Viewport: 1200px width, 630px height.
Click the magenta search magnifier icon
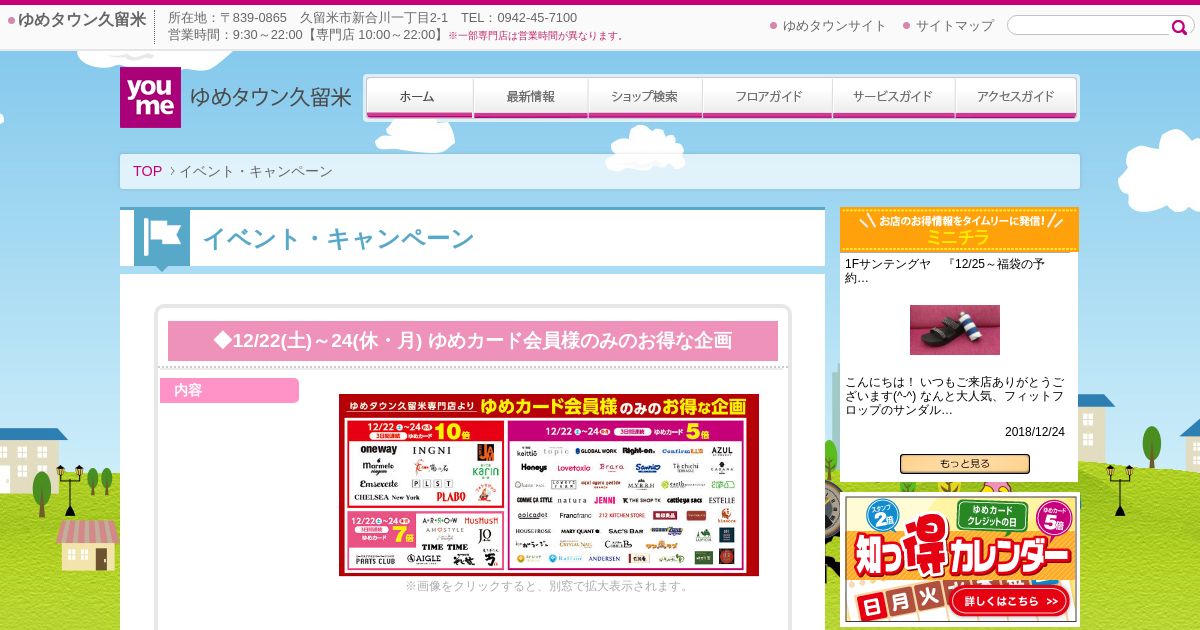pyautogui.click(x=1179, y=27)
